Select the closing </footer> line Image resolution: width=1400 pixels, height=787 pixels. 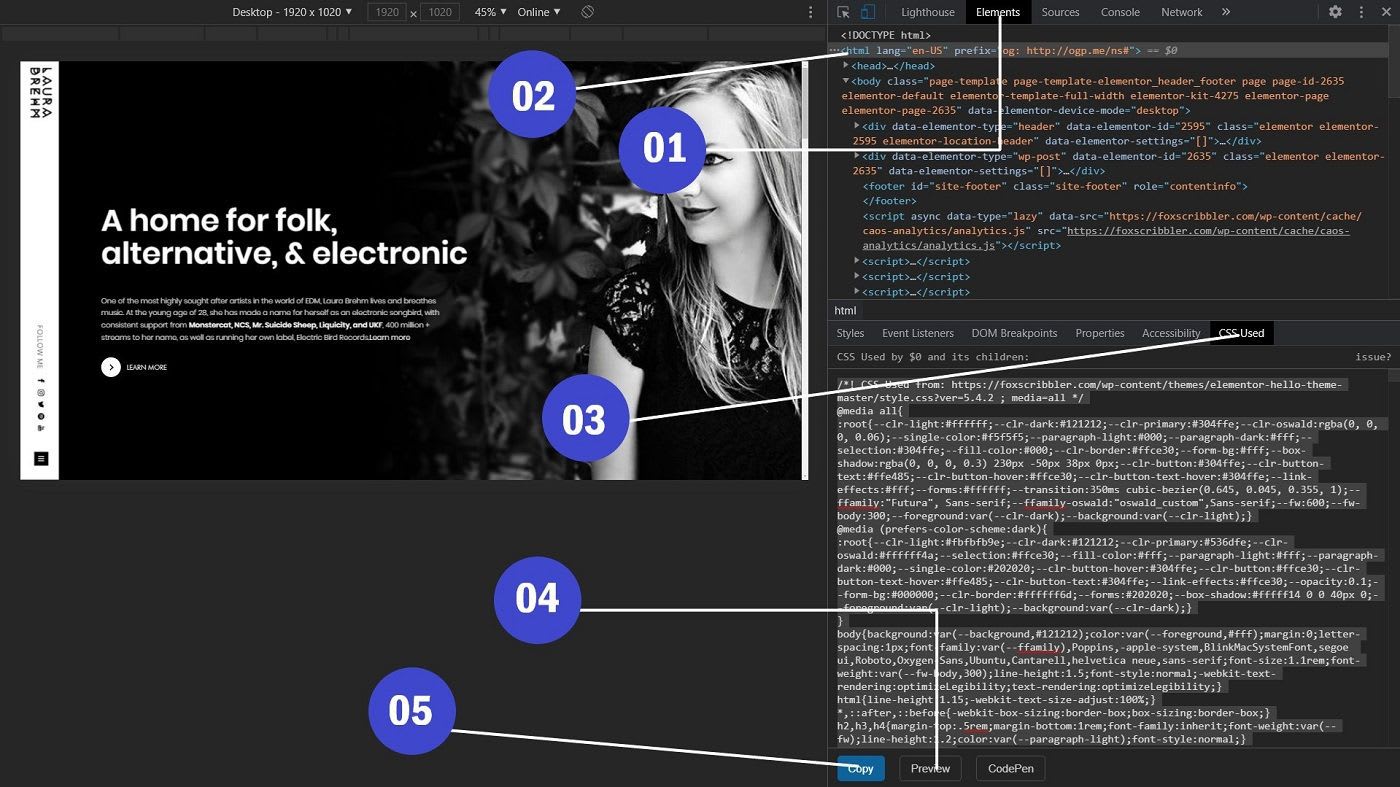[x=889, y=201]
